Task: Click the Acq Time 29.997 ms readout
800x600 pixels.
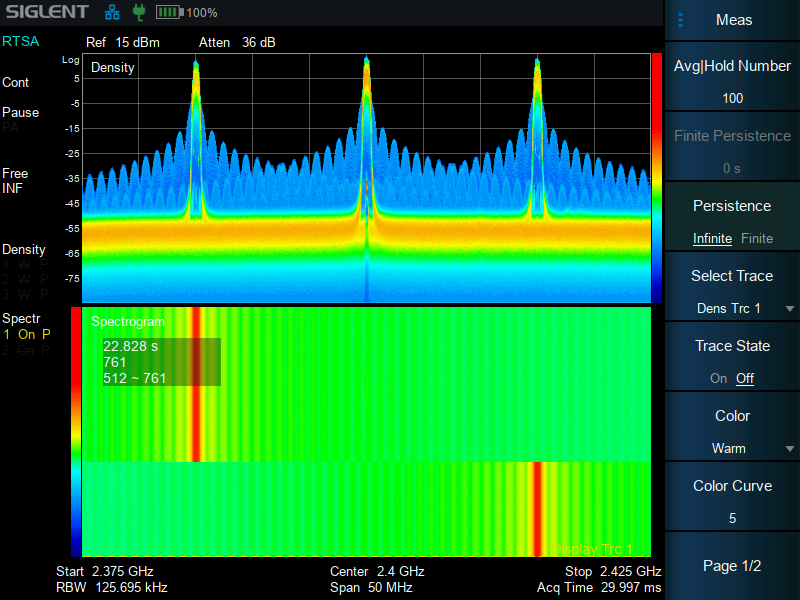Action: pyautogui.click(x=599, y=588)
